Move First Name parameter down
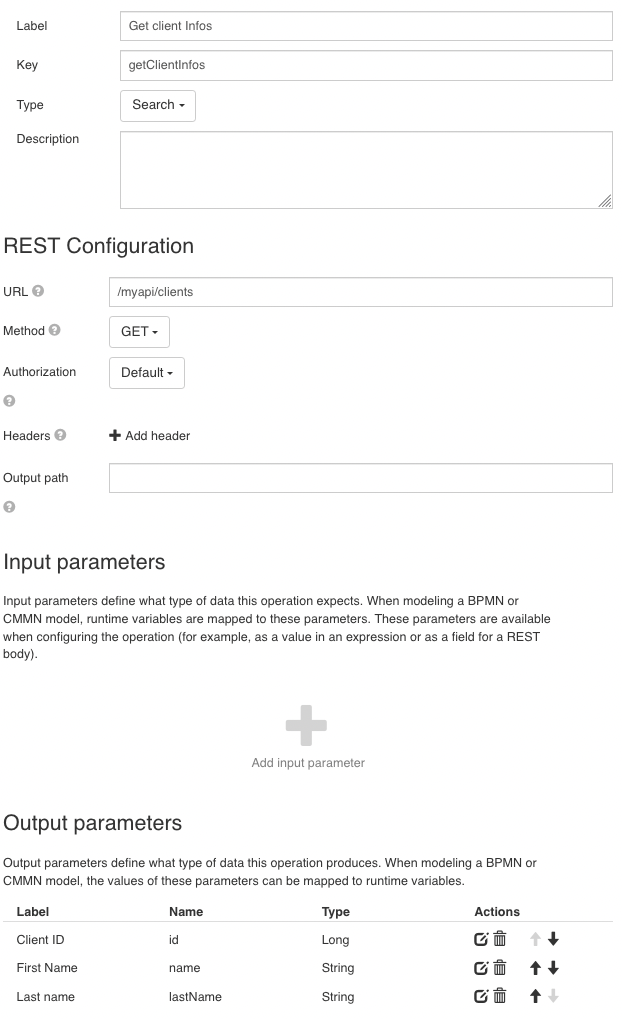622x1019 pixels. (552, 968)
